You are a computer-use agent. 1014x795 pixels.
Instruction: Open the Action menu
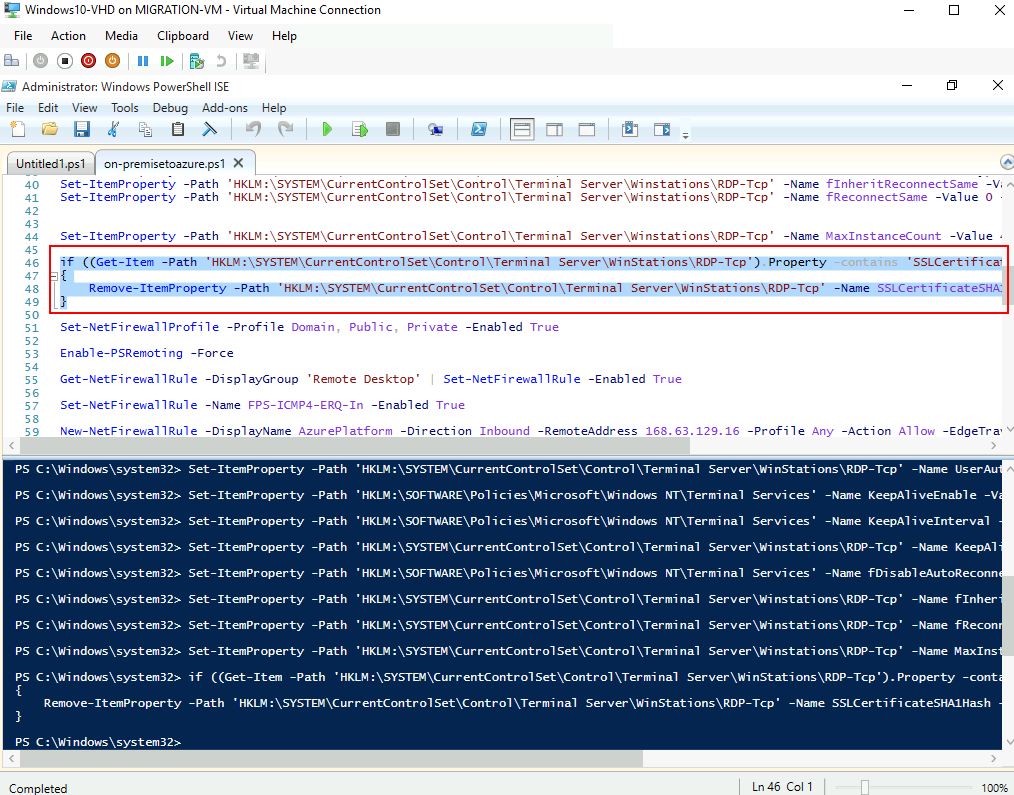[x=68, y=36]
